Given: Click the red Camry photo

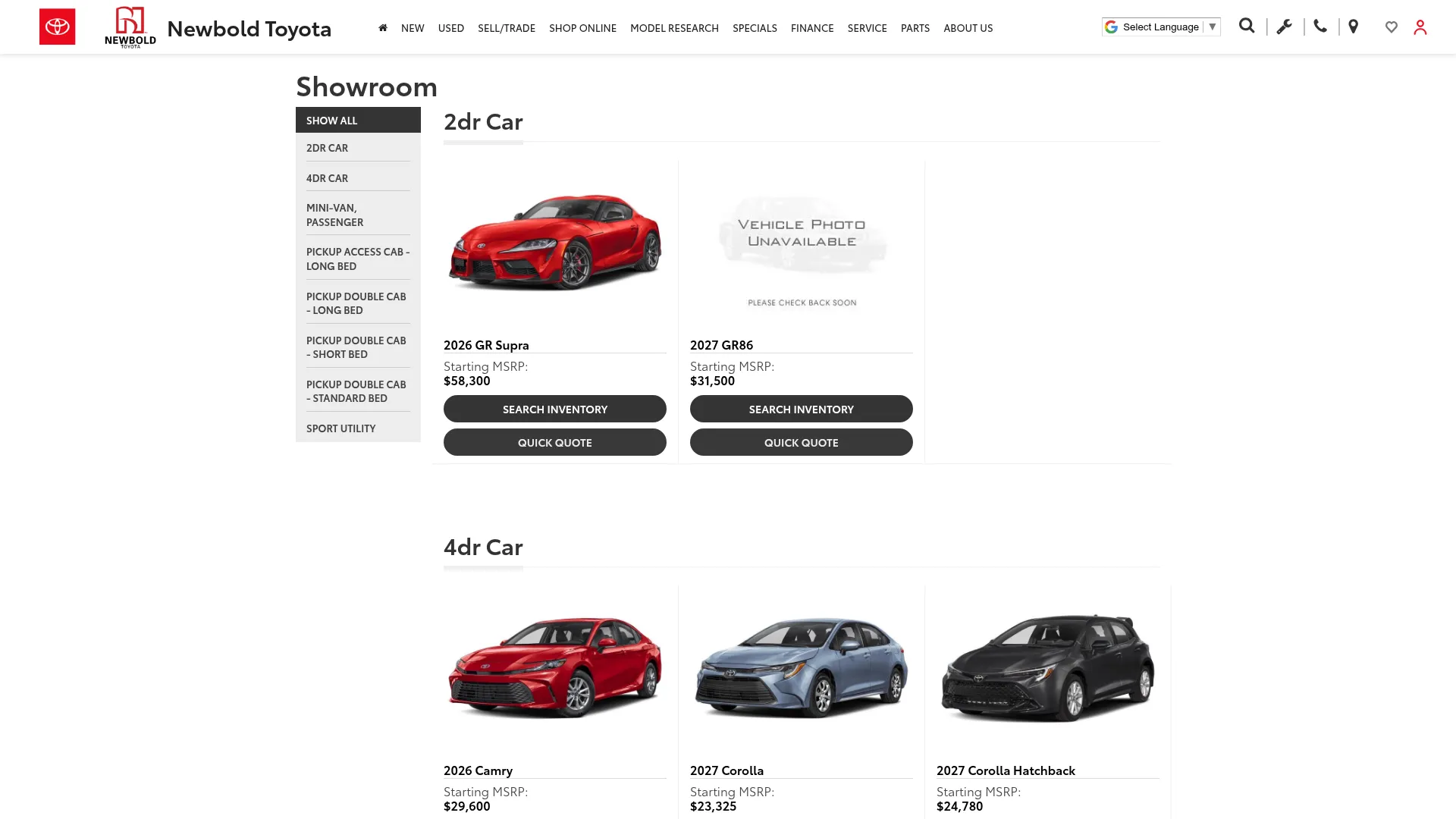Looking at the screenshot, I should click(555, 667).
